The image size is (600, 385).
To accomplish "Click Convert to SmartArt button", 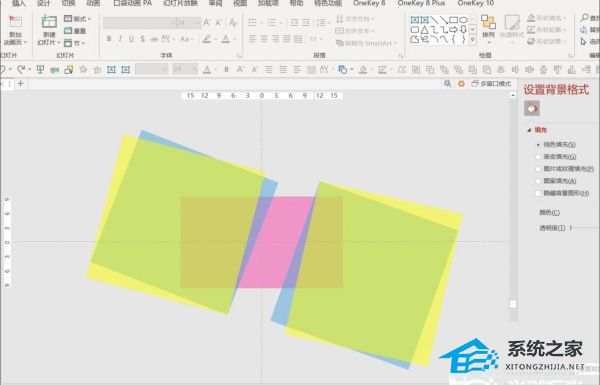I will pyautogui.click(x=366, y=43).
